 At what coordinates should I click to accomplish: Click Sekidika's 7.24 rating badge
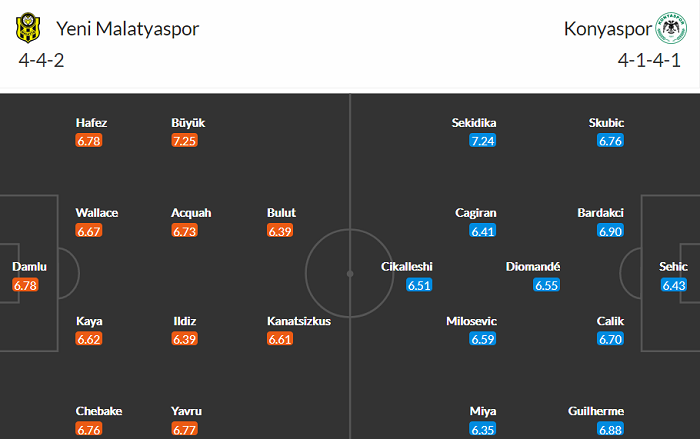pyautogui.click(x=483, y=142)
